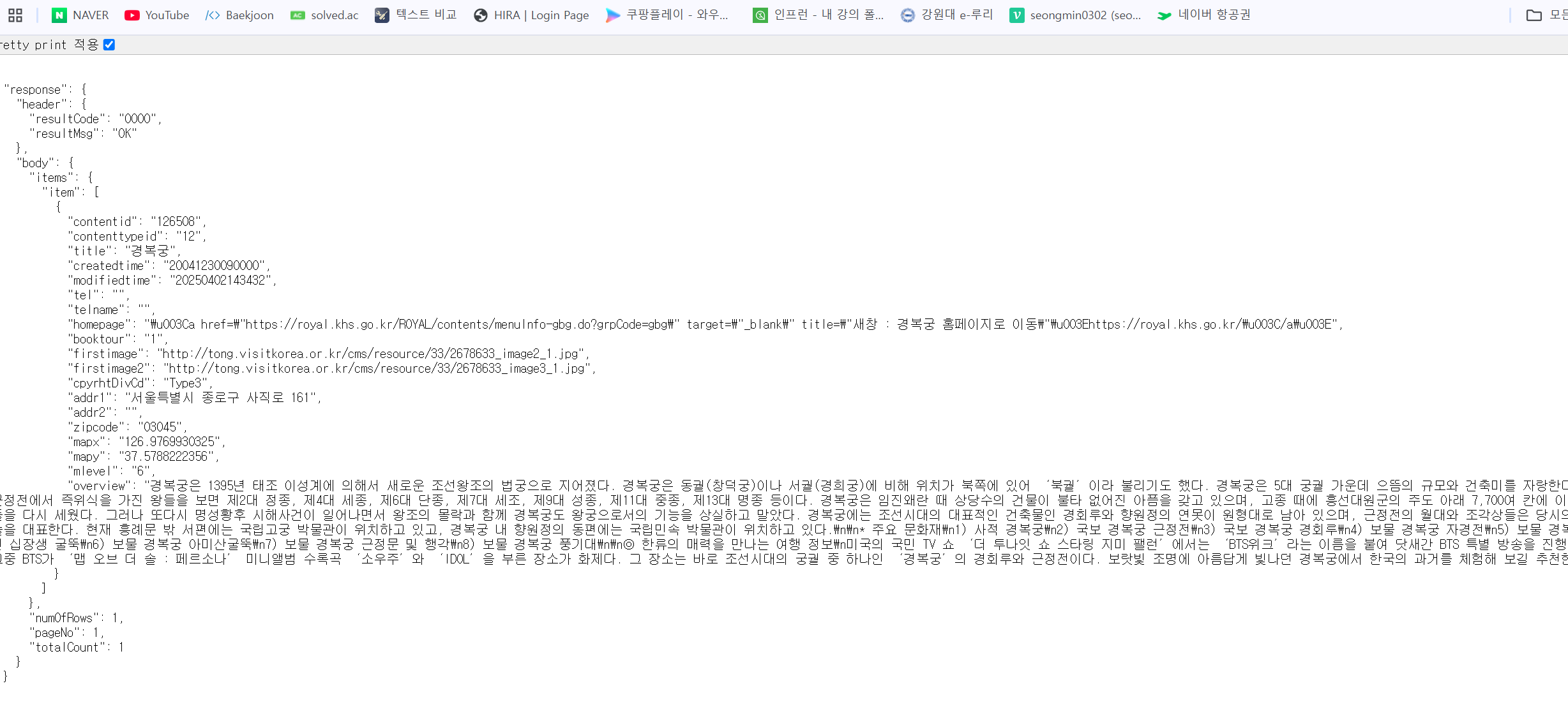This screenshot has height=709, width=1568.
Task: Open the solved.ac bookmark icon
Action: pos(298,15)
